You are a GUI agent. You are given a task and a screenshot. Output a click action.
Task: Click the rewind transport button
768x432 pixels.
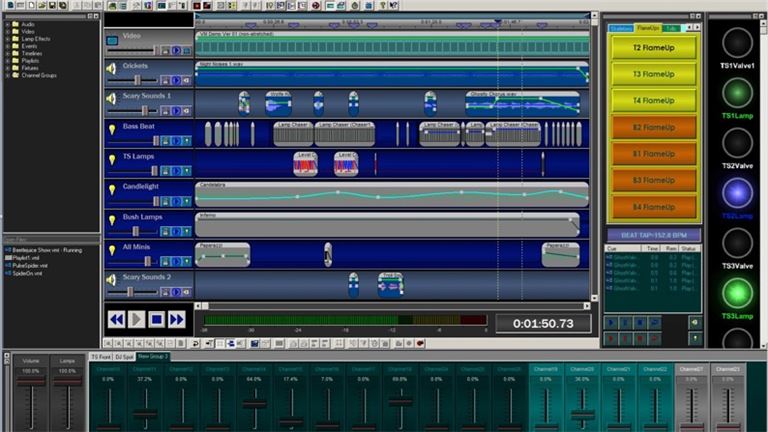pyautogui.click(x=117, y=320)
